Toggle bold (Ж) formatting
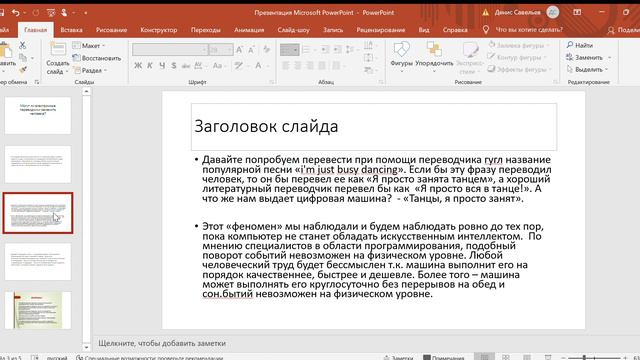The height and width of the screenshot is (360, 640). (138, 65)
